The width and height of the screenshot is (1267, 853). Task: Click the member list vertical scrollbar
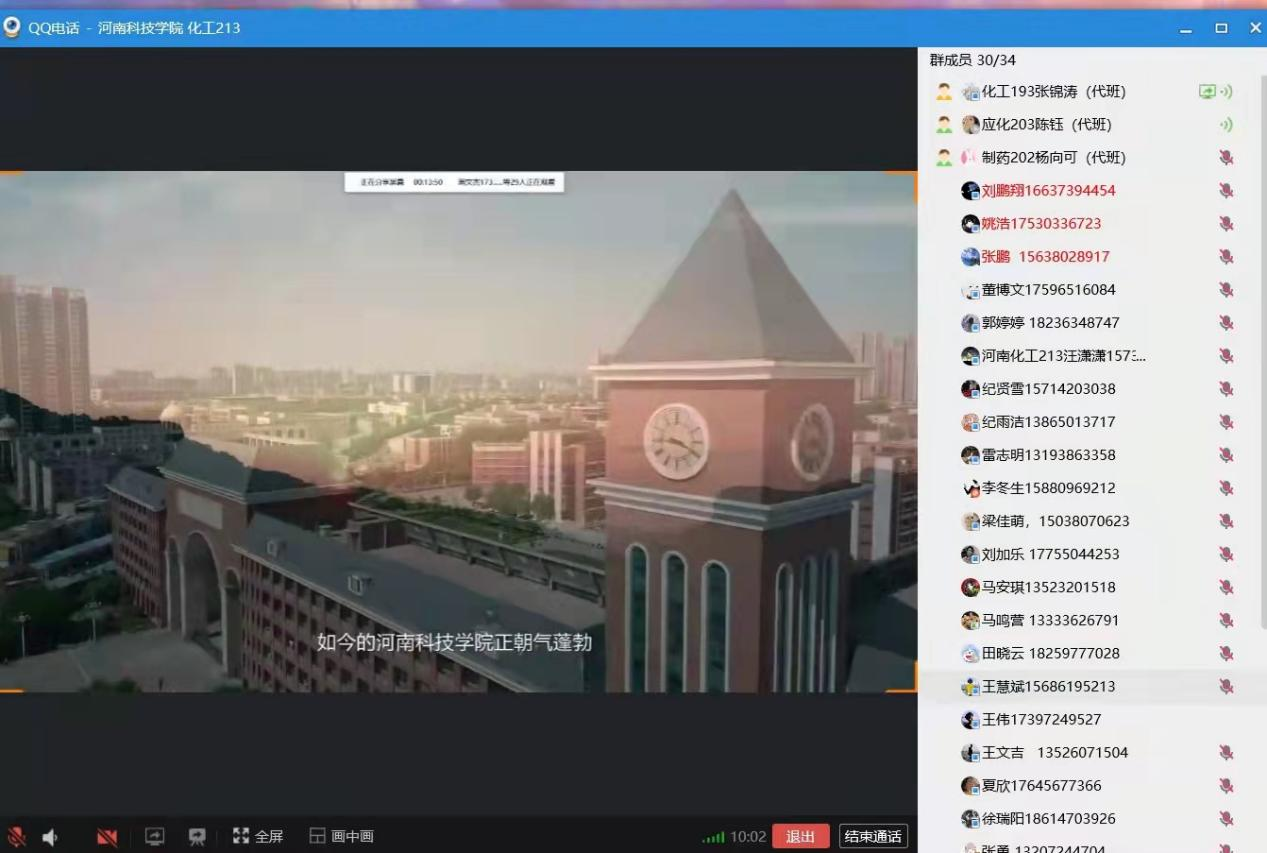(1262, 350)
